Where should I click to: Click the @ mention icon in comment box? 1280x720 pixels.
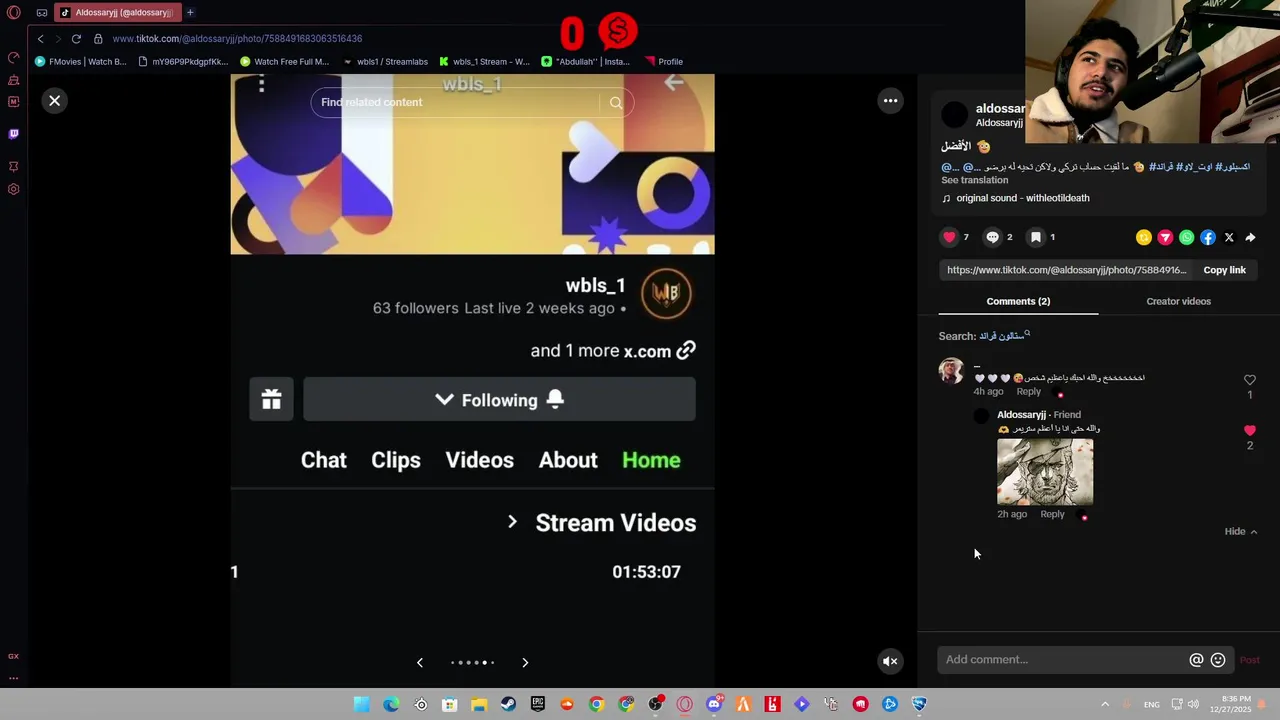(x=1196, y=660)
